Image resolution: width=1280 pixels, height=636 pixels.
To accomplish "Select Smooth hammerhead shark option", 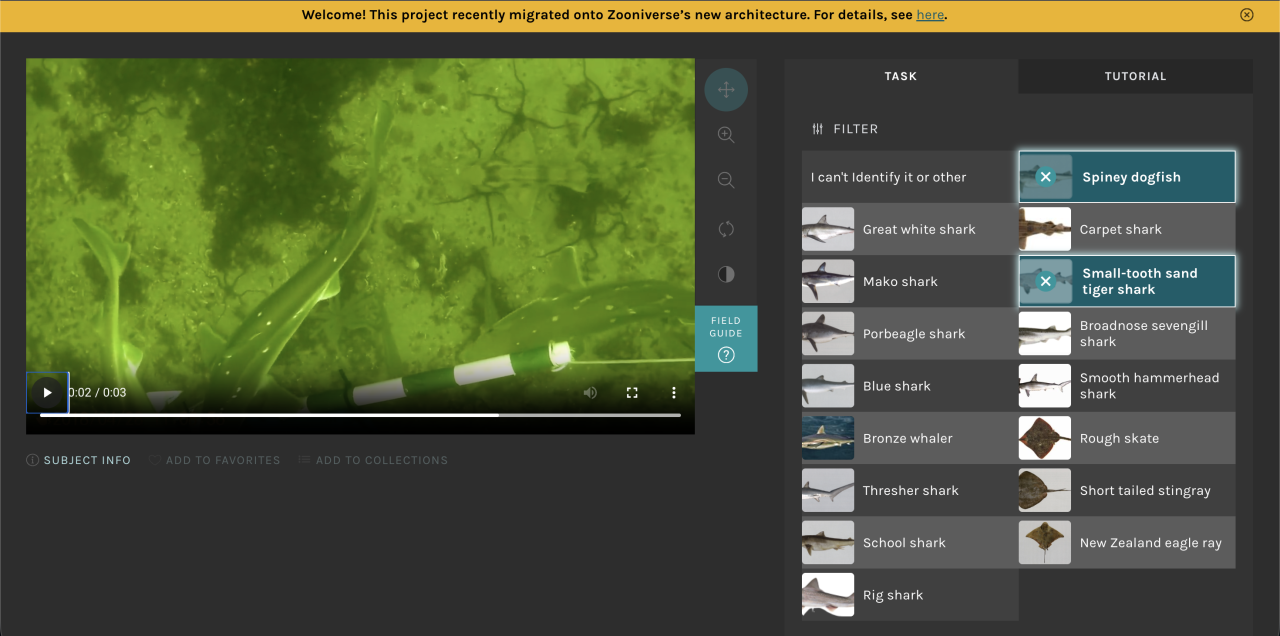I will pos(1127,386).
